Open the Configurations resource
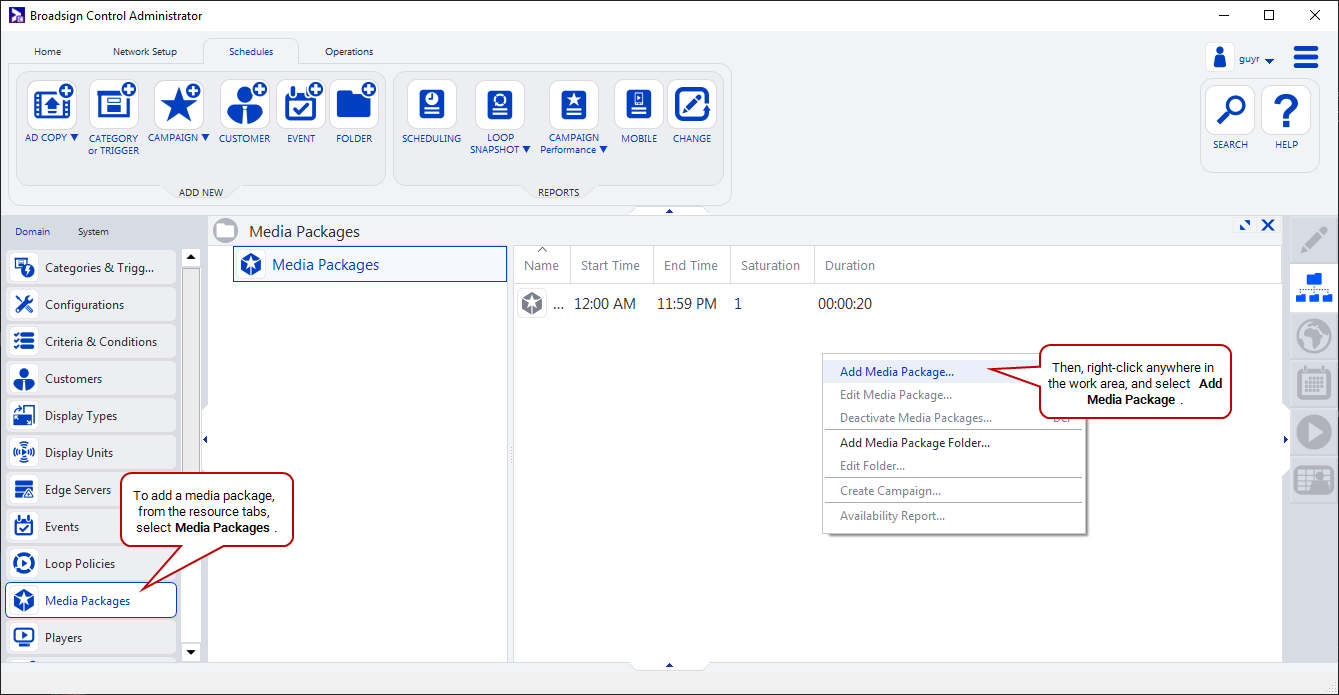This screenshot has height=695, width=1339. (91, 305)
